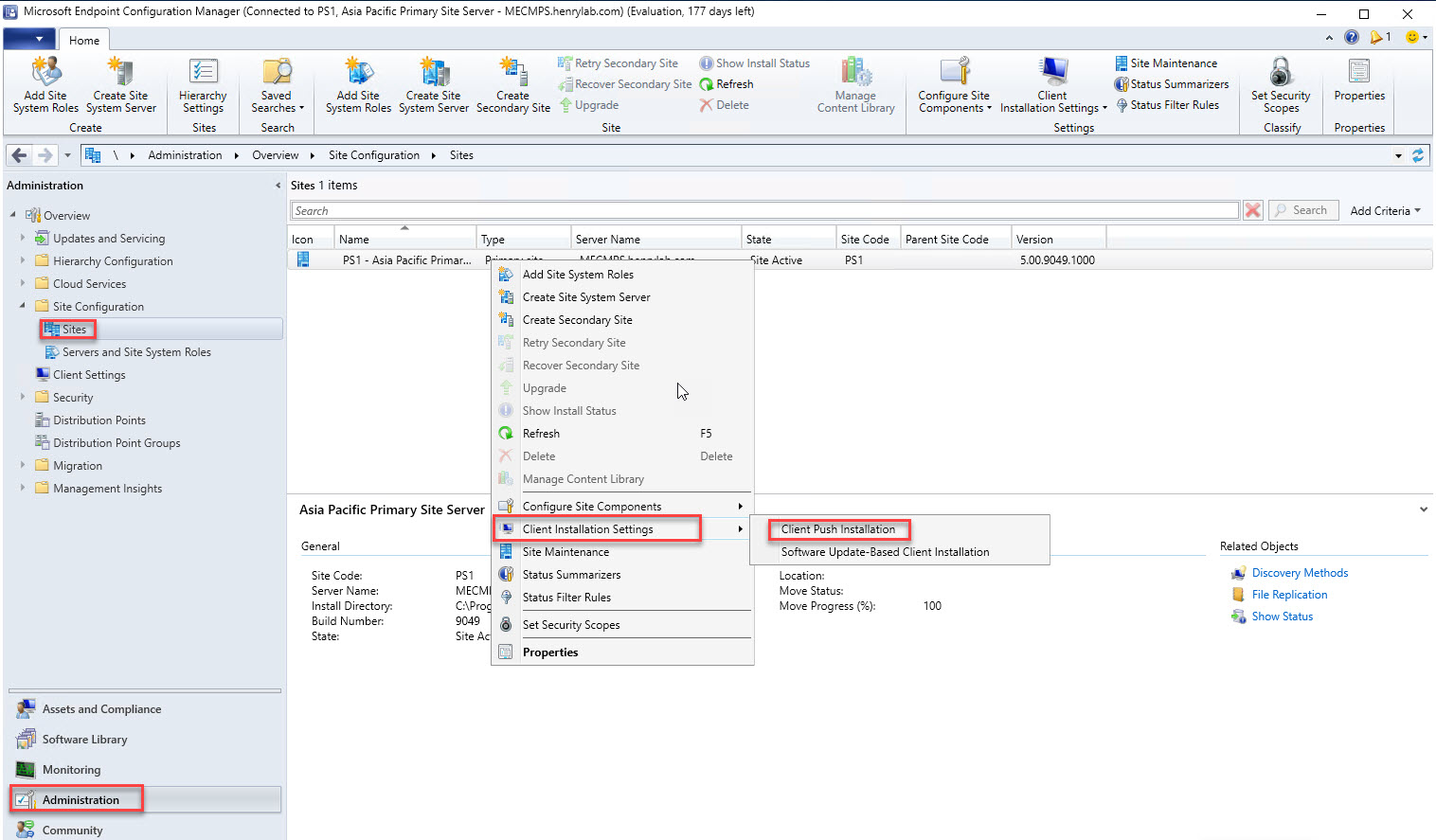Click Site Maintenance in the ribbon
The image size is (1436, 840).
pos(1173,63)
